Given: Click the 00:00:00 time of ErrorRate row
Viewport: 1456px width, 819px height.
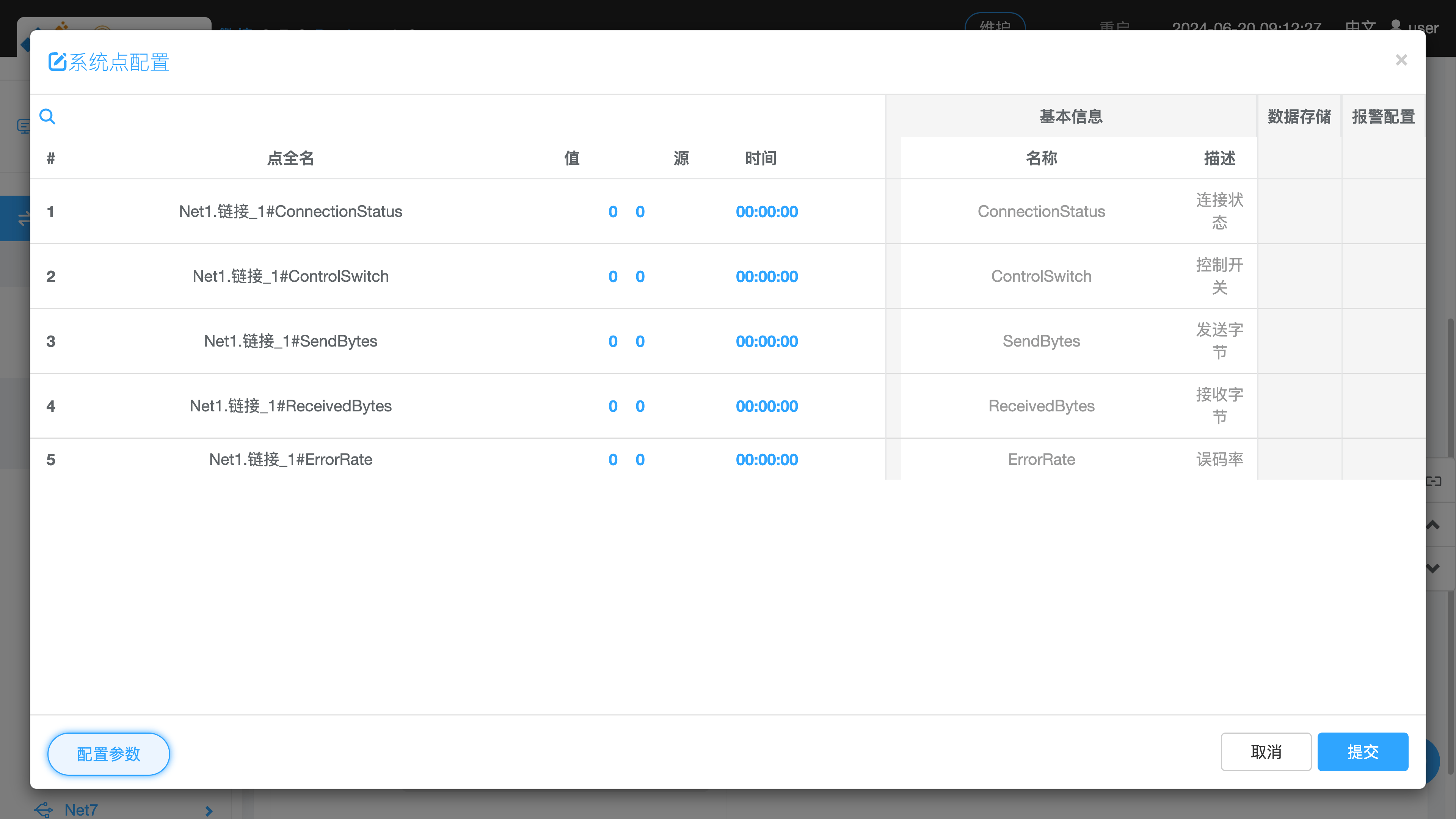Looking at the screenshot, I should 766,460.
